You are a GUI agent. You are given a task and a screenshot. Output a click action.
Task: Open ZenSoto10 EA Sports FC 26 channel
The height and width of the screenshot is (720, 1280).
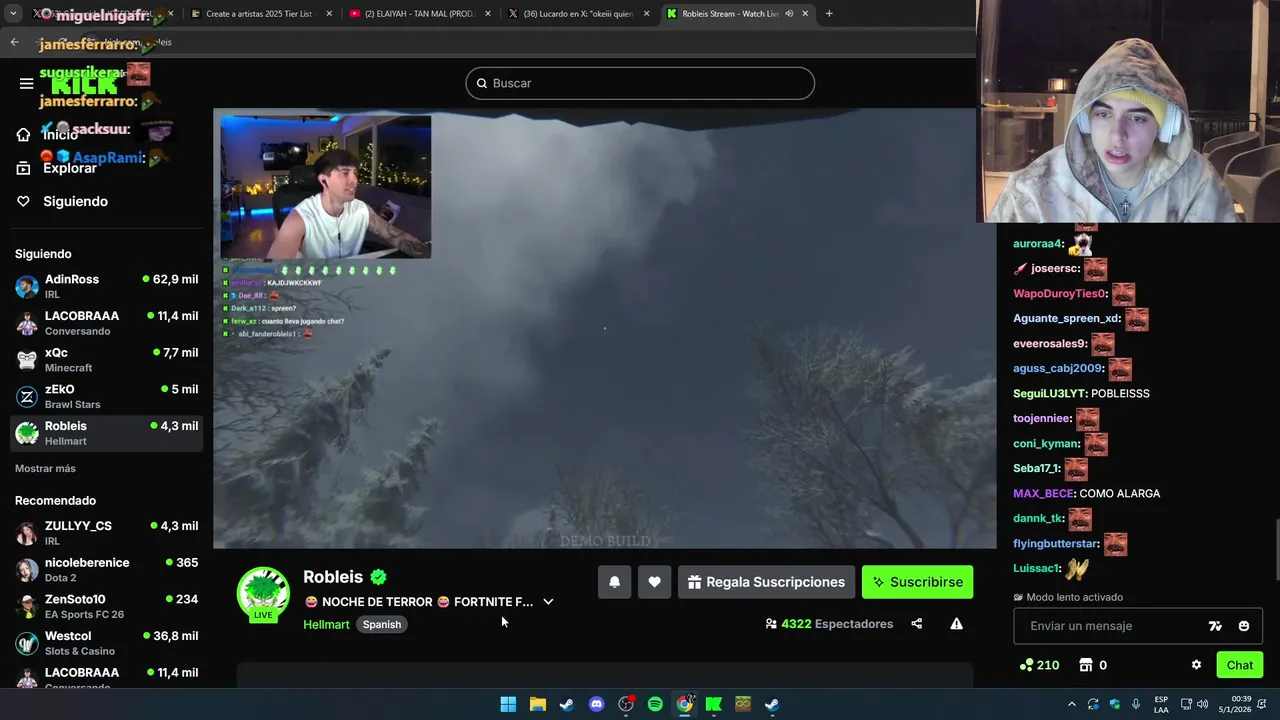[107, 606]
